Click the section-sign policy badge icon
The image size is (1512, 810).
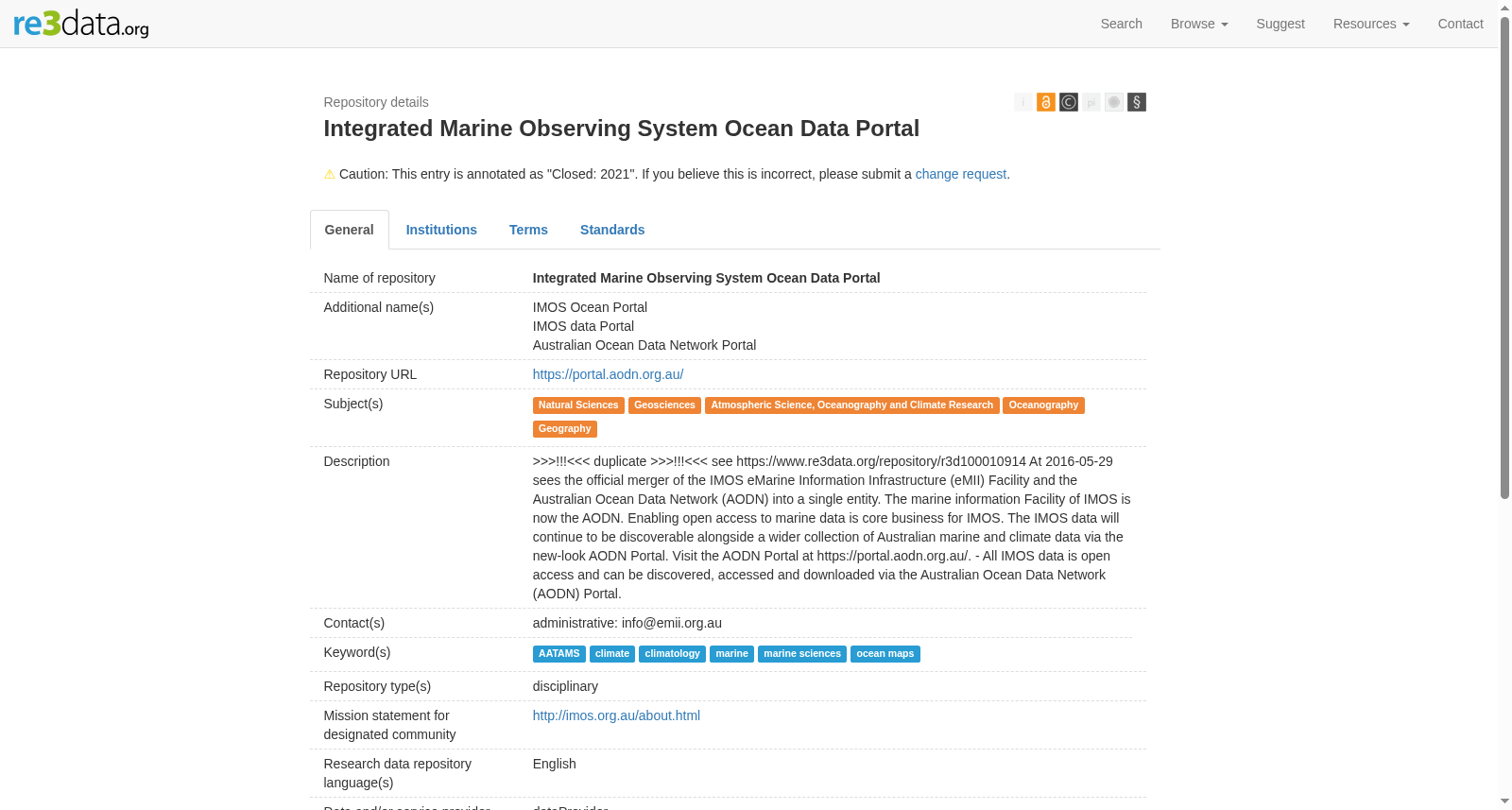pyautogui.click(x=1137, y=102)
